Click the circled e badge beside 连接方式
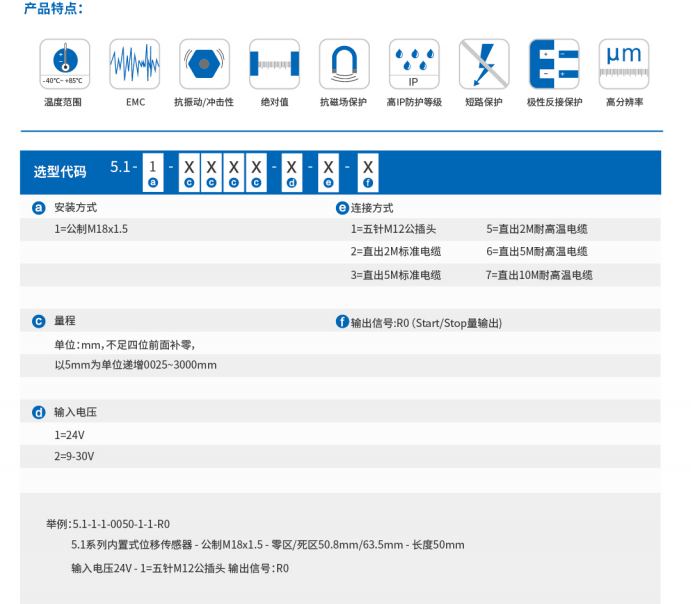This screenshot has height=604, width=691. click(341, 208)
